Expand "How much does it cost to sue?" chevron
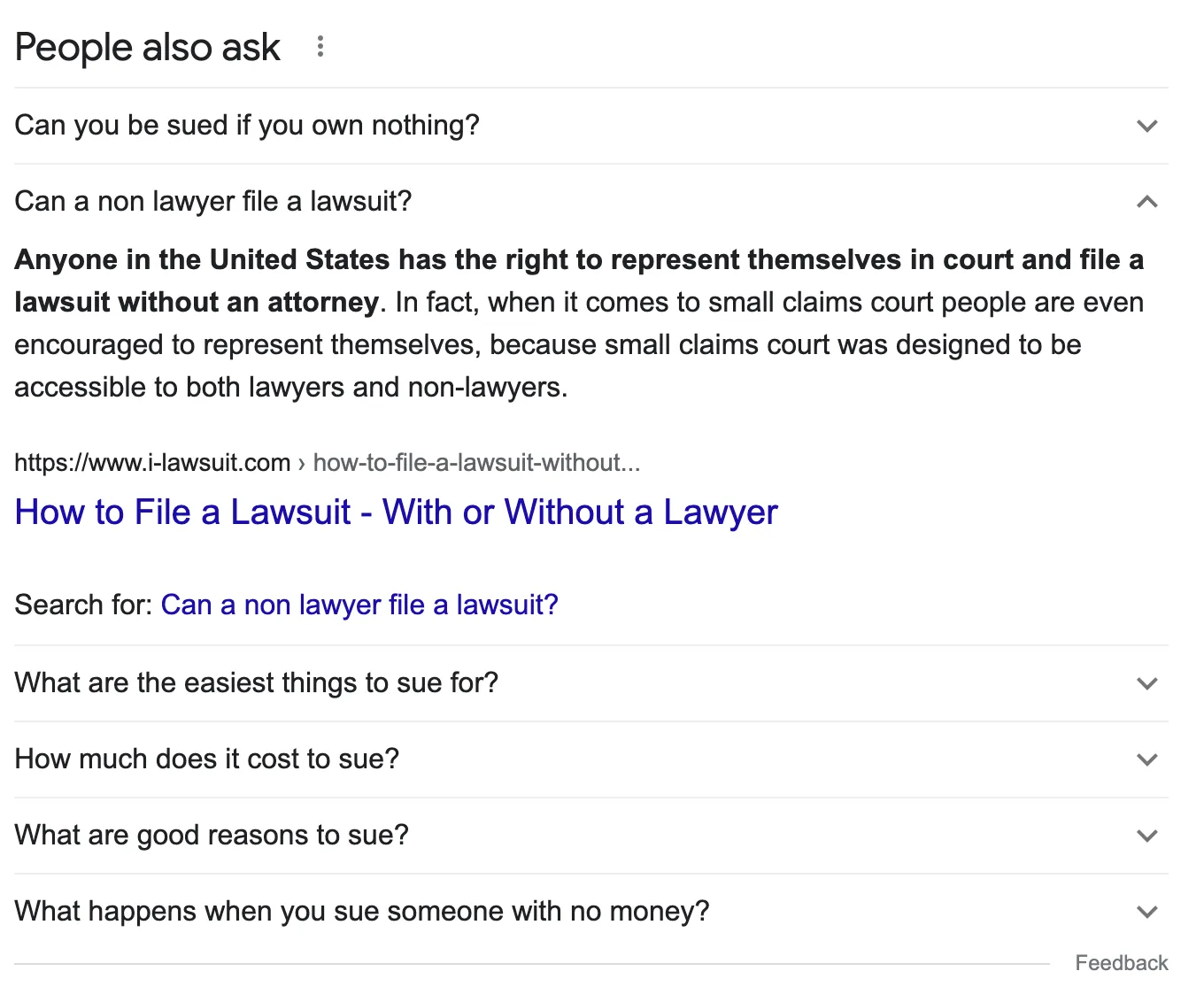 (1146, 759)
